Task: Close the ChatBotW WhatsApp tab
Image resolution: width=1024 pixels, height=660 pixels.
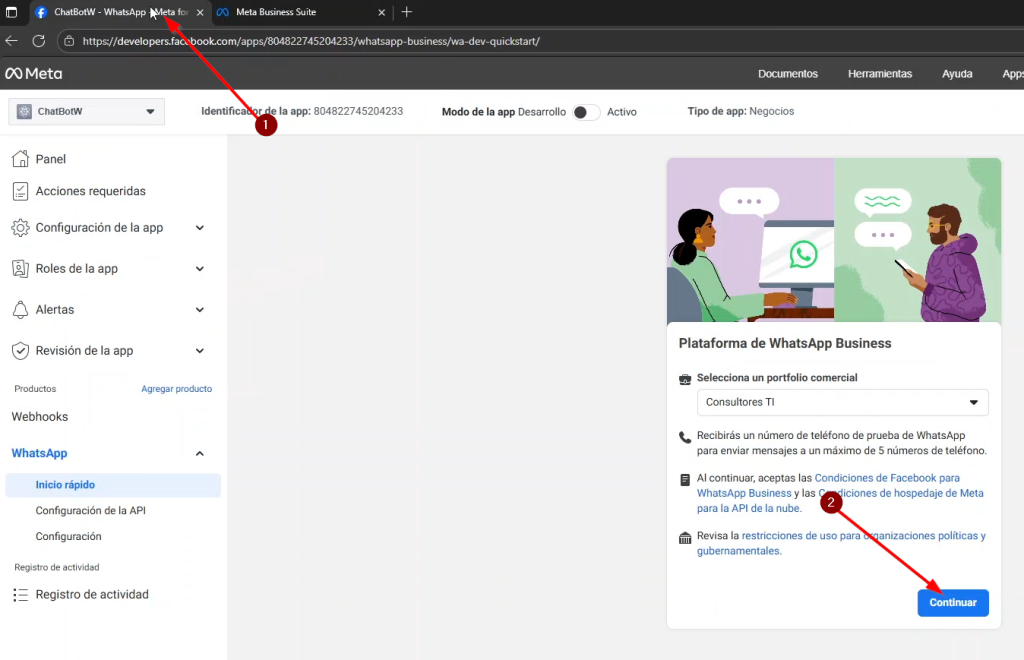Action: pos(200,12)
